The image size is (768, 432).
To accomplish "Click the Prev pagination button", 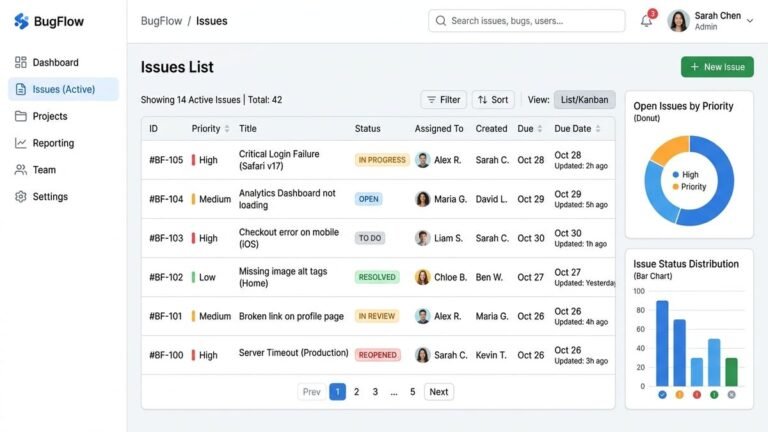I will point(311,392).
